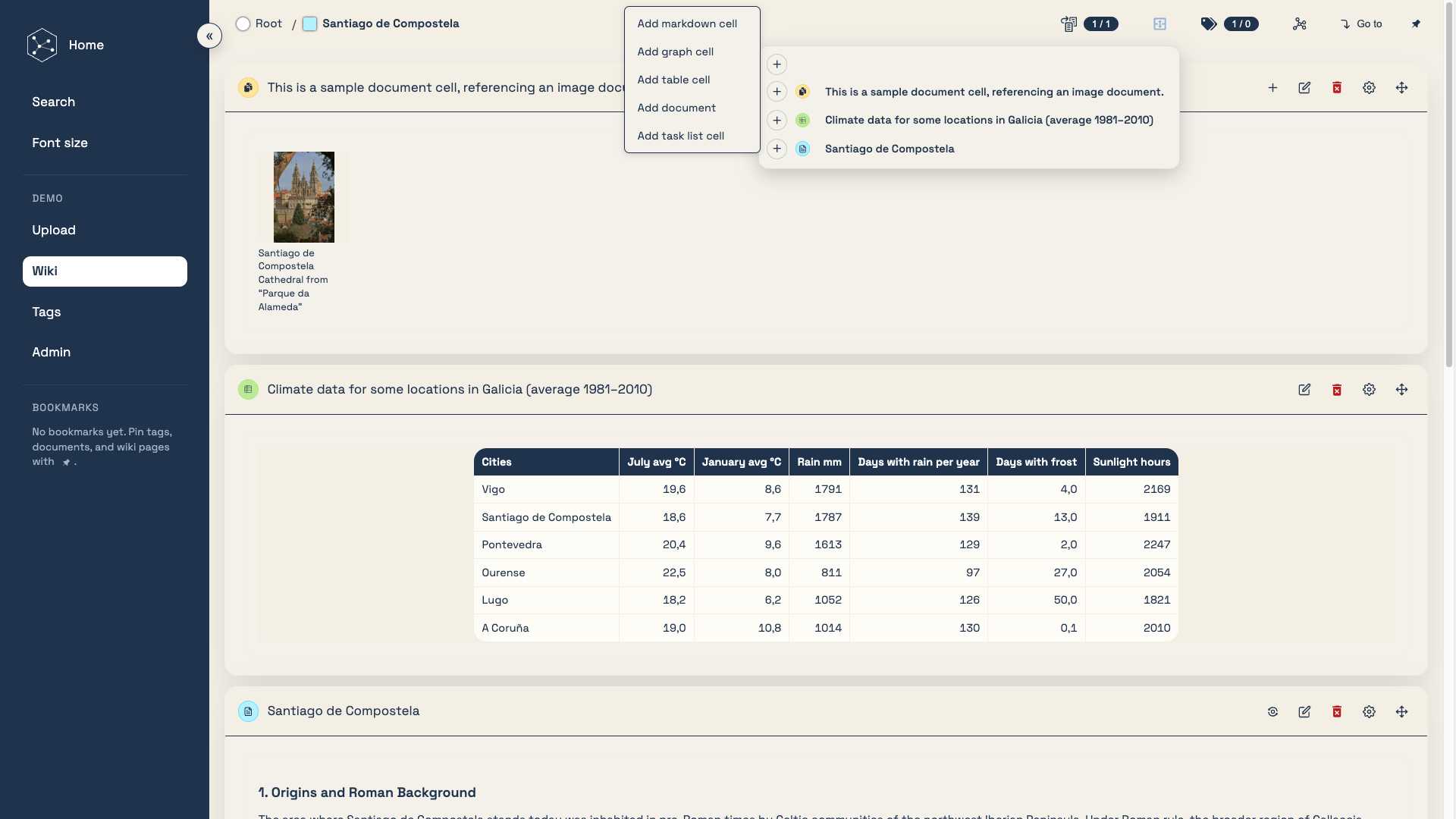The width and height of the screenshot is (1456, 819).
Task: Click the light blue page checkbox in breadcrumb
Action: (309, 24)
